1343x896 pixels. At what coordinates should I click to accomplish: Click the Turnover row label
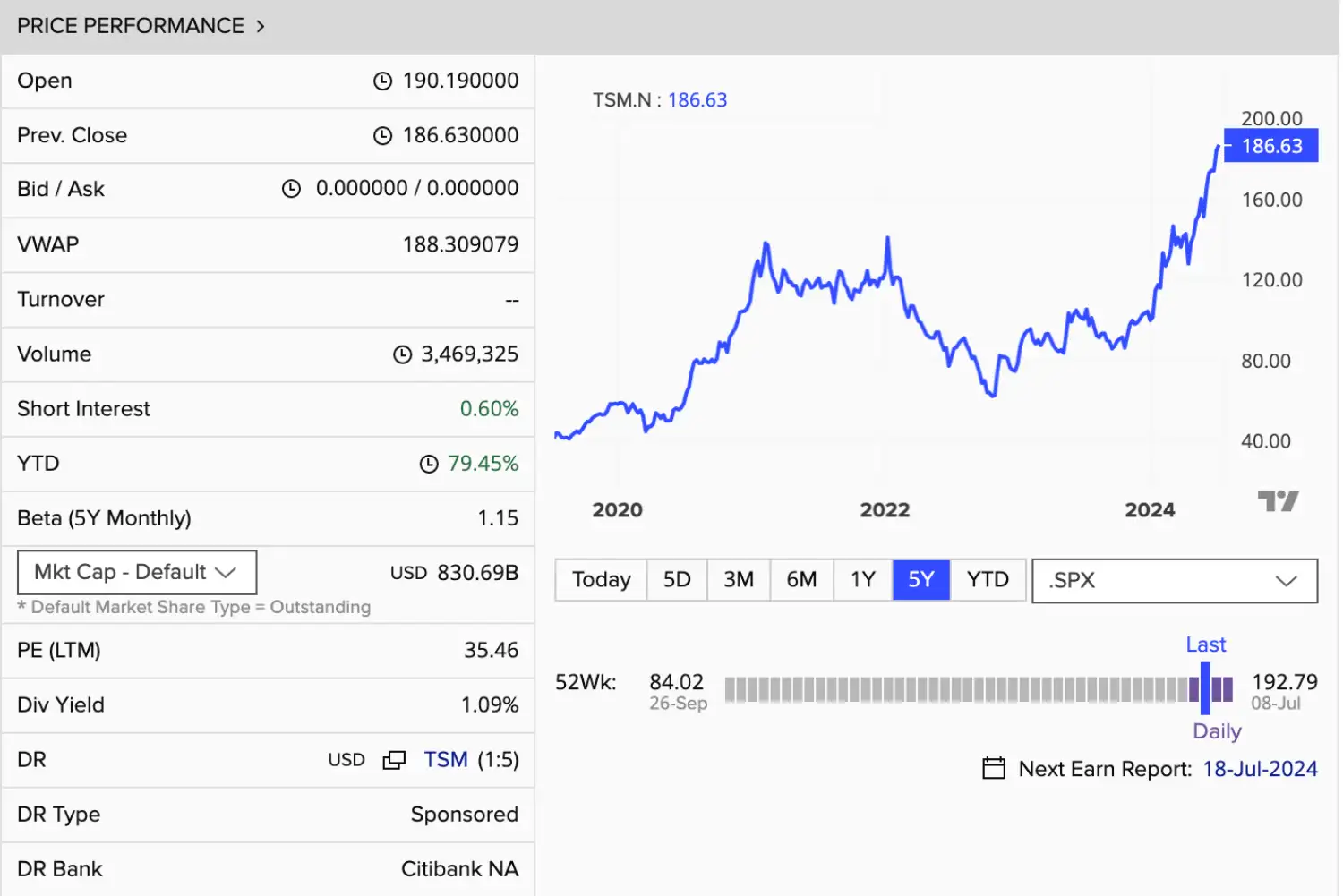[x=61, y=300]
